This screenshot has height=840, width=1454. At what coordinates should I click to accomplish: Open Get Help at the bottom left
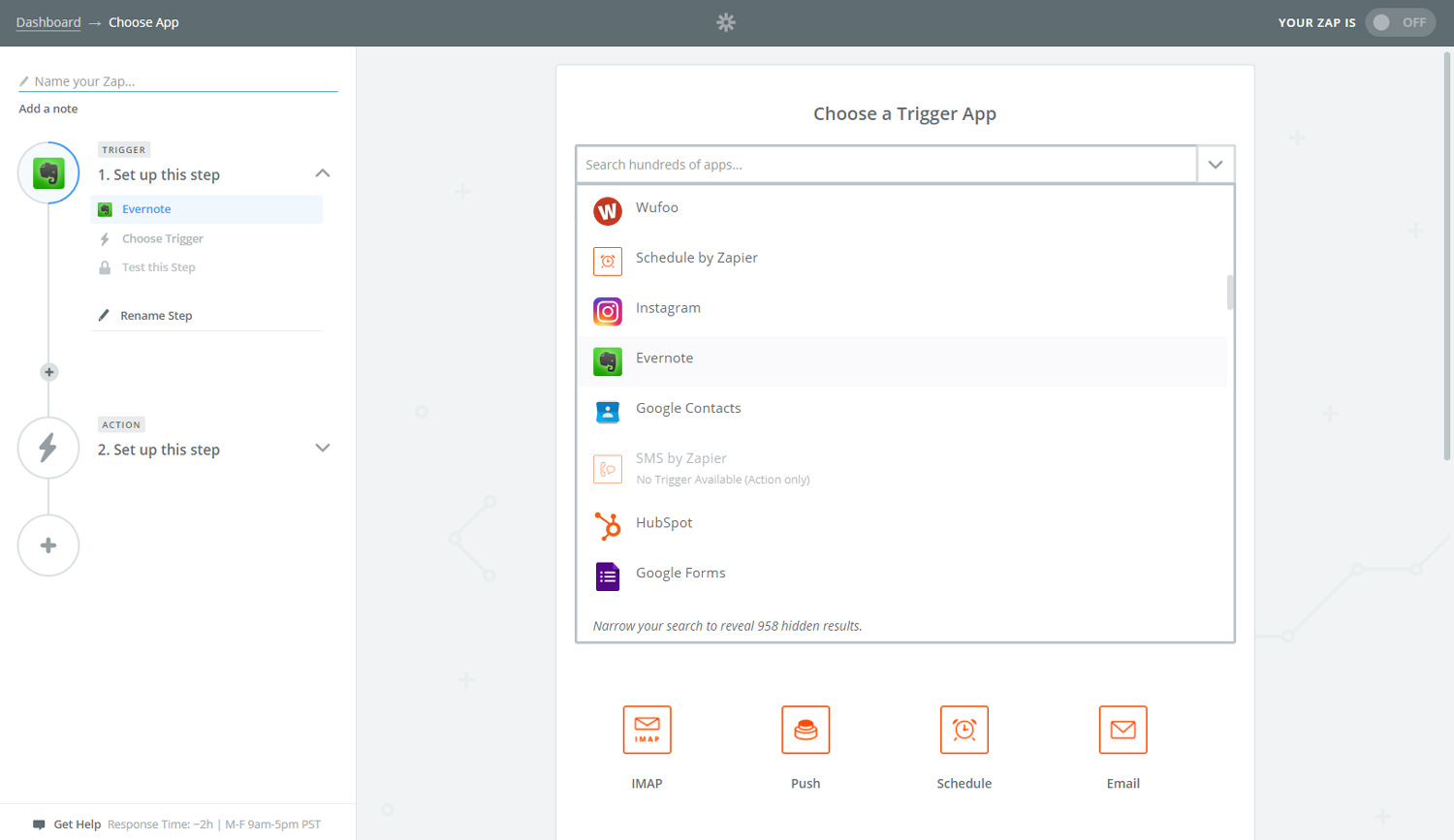click(x=77, y=824)
